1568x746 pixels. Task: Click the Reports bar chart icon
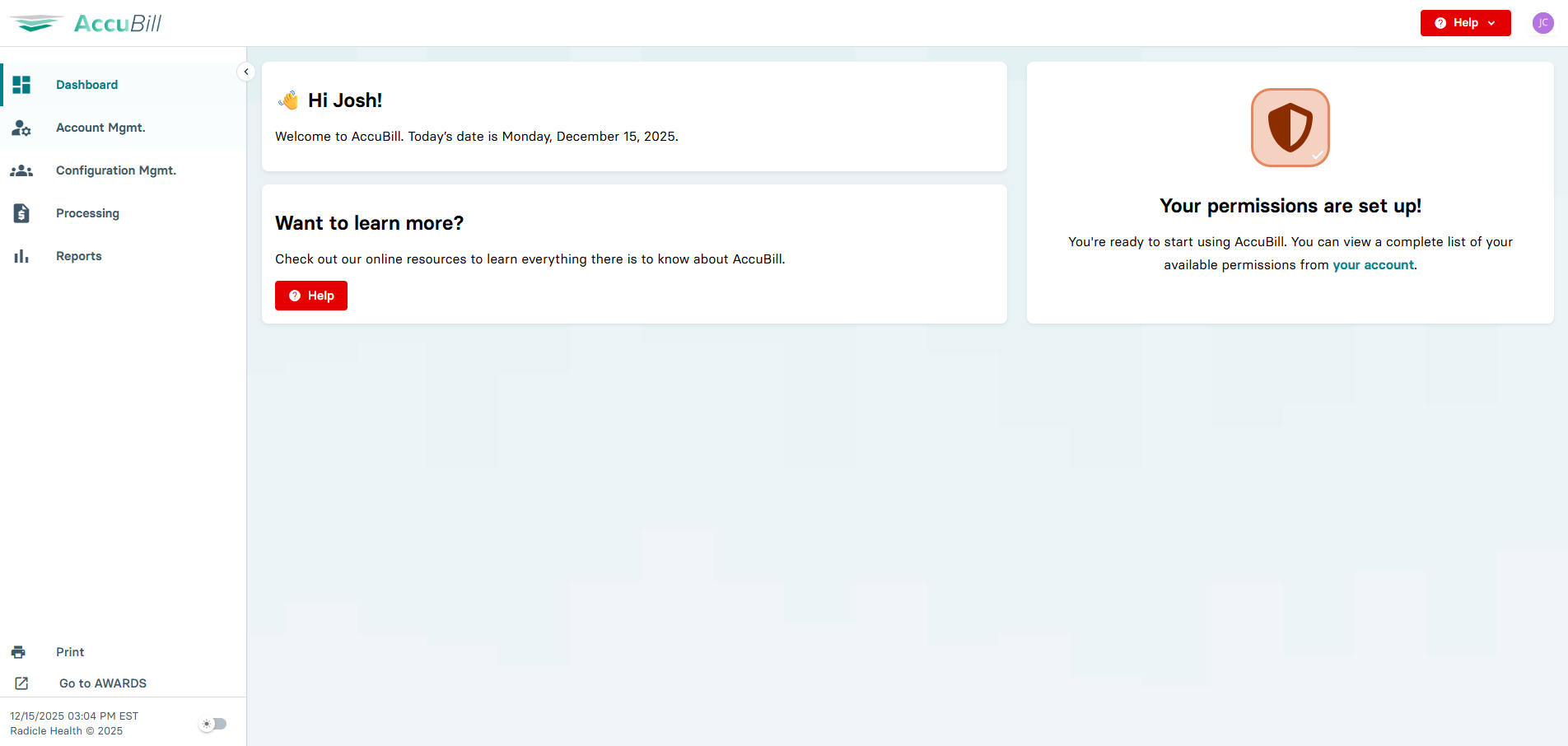[x=21, y=256]
